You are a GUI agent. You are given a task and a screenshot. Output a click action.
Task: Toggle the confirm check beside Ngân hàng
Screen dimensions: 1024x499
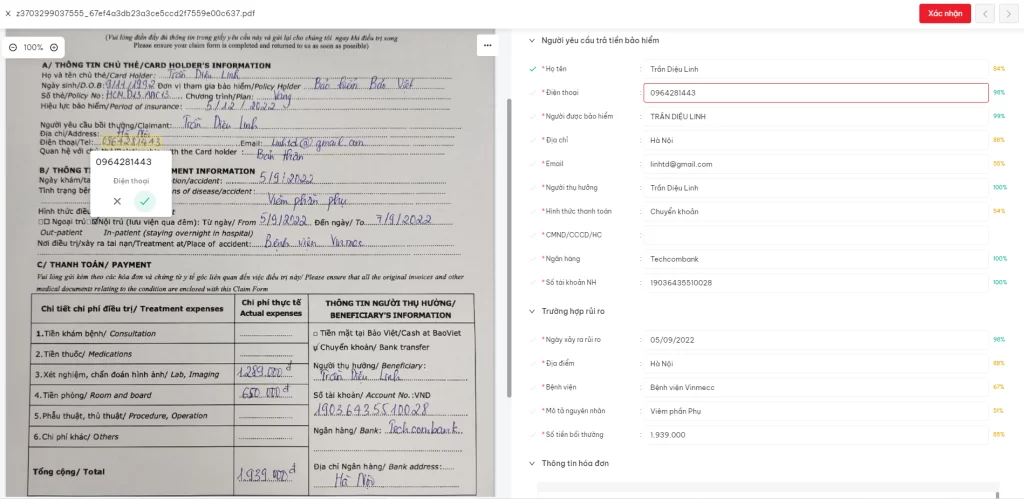click(x=533, y=259)
